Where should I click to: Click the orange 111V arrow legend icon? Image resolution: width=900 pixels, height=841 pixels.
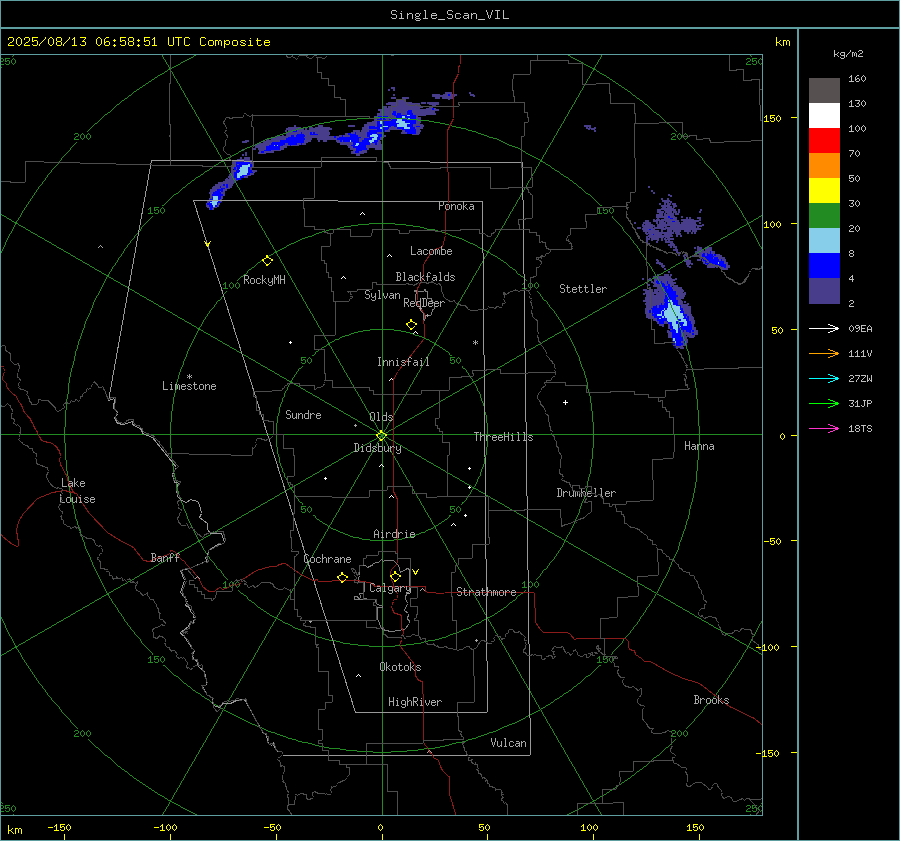(x=824, y=354)
